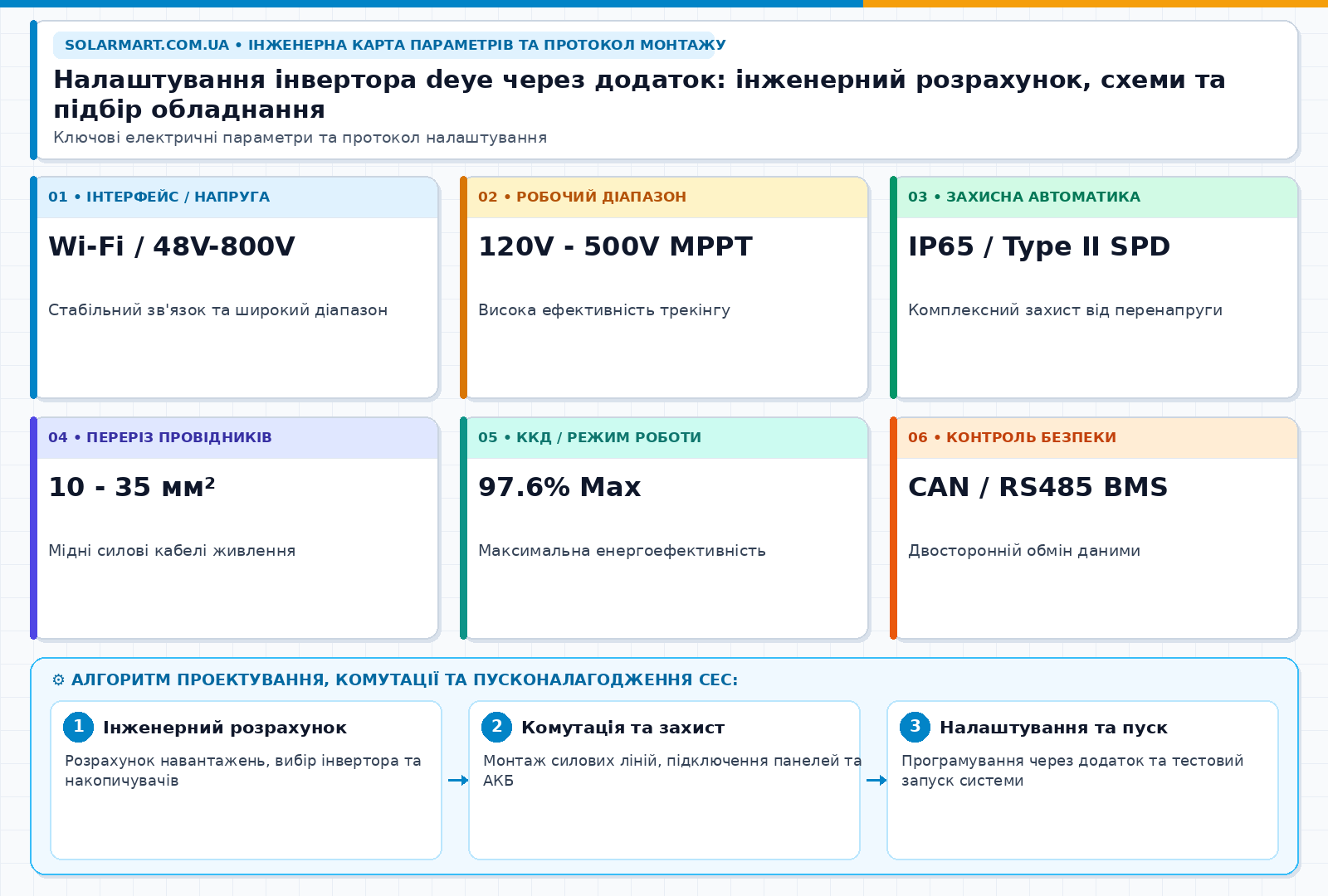Select the '02 • РОБОЧИЙ ДІАПАЗОН' card header
The width and height of the screenshot is (1328, 896).
click(666, 197)
